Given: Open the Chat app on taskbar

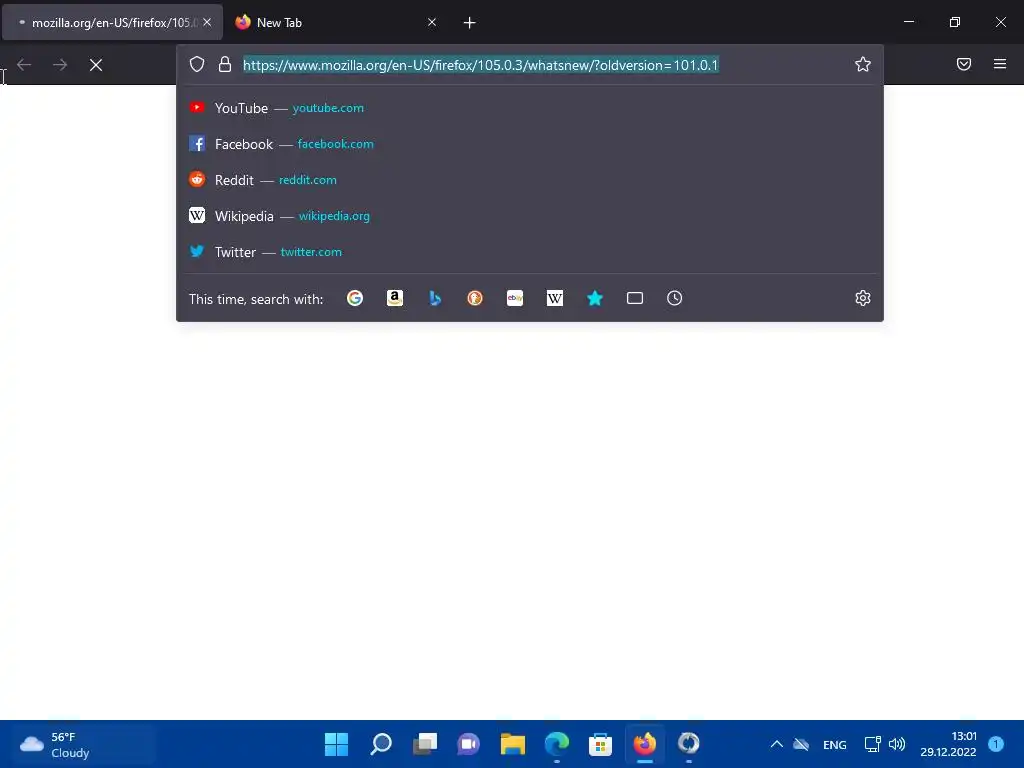Looking at the screenshot, I should [468, 744].
